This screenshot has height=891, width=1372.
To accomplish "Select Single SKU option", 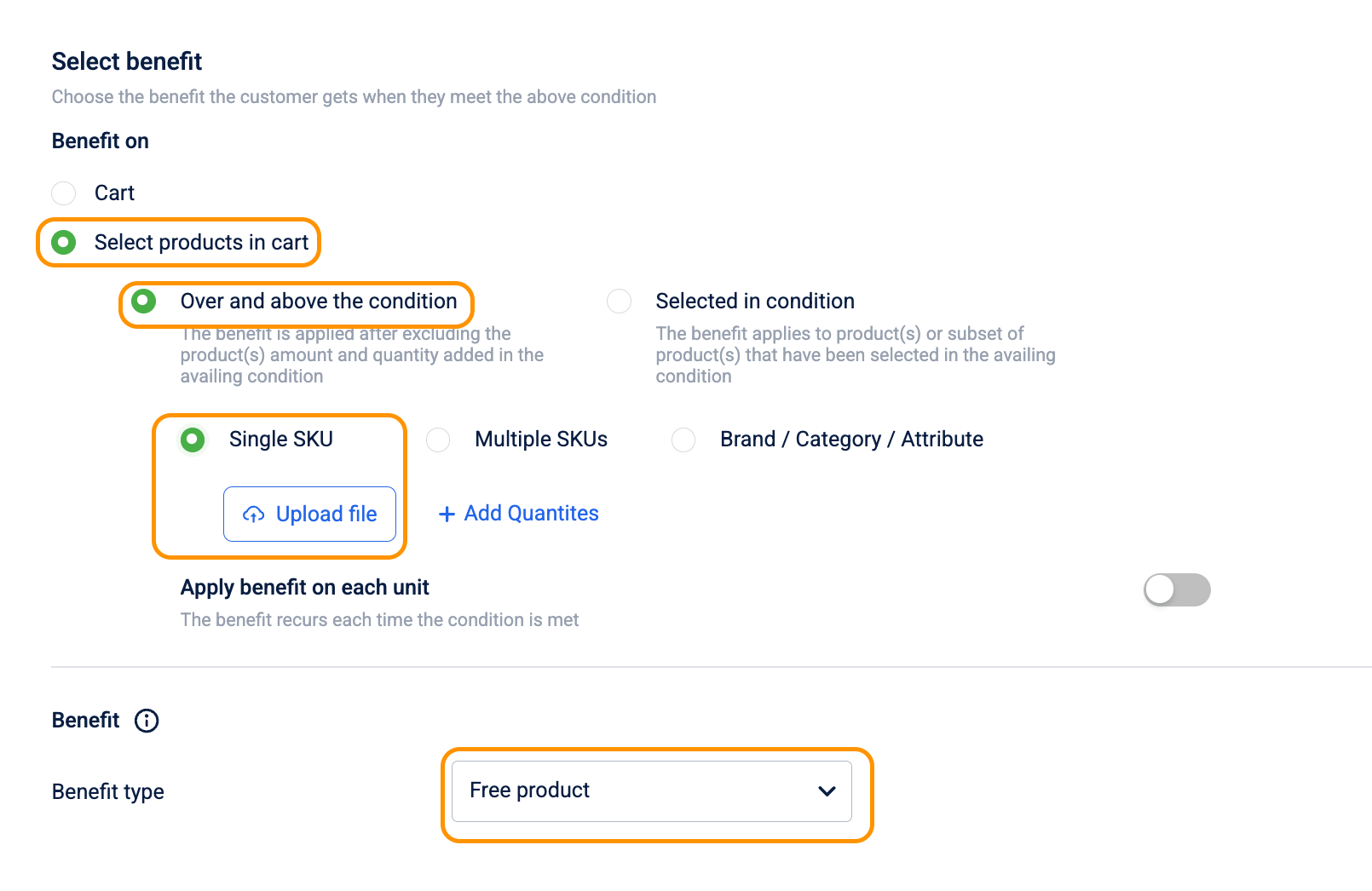I will pyautogui.click(x=193, y=440).
